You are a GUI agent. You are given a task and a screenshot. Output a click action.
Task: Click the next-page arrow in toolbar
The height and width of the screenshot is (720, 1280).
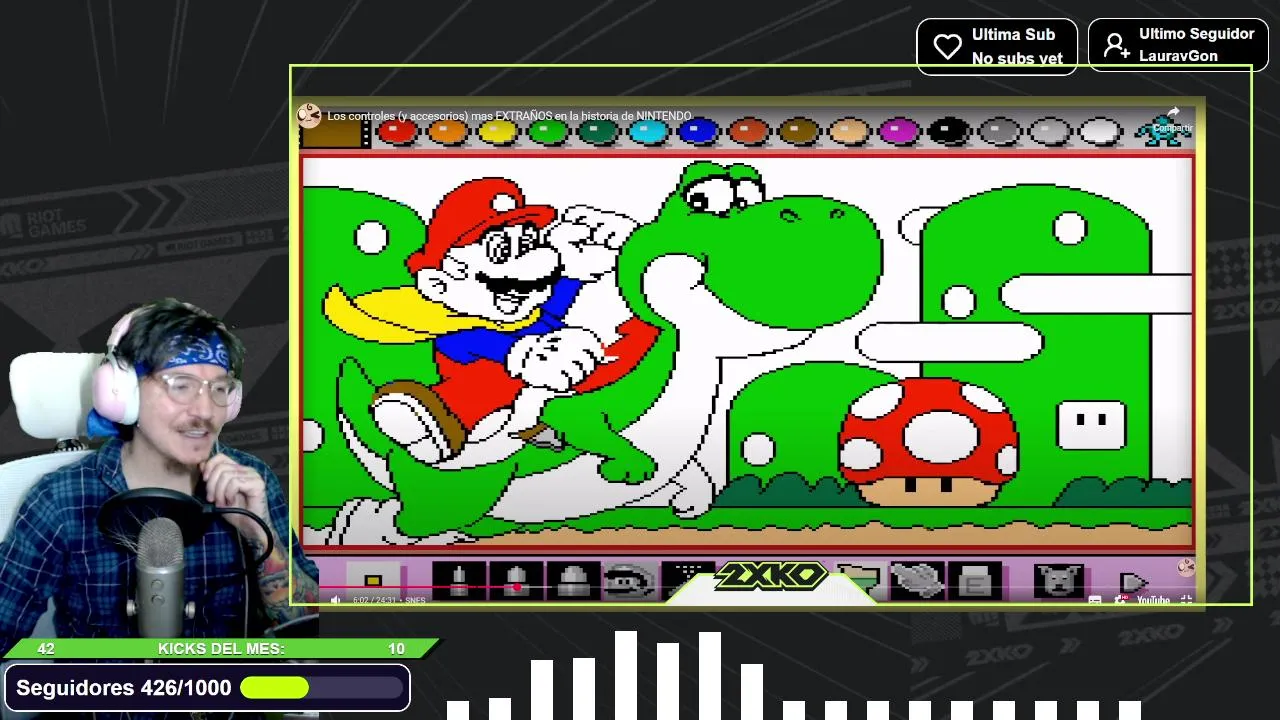point(1132,582)
